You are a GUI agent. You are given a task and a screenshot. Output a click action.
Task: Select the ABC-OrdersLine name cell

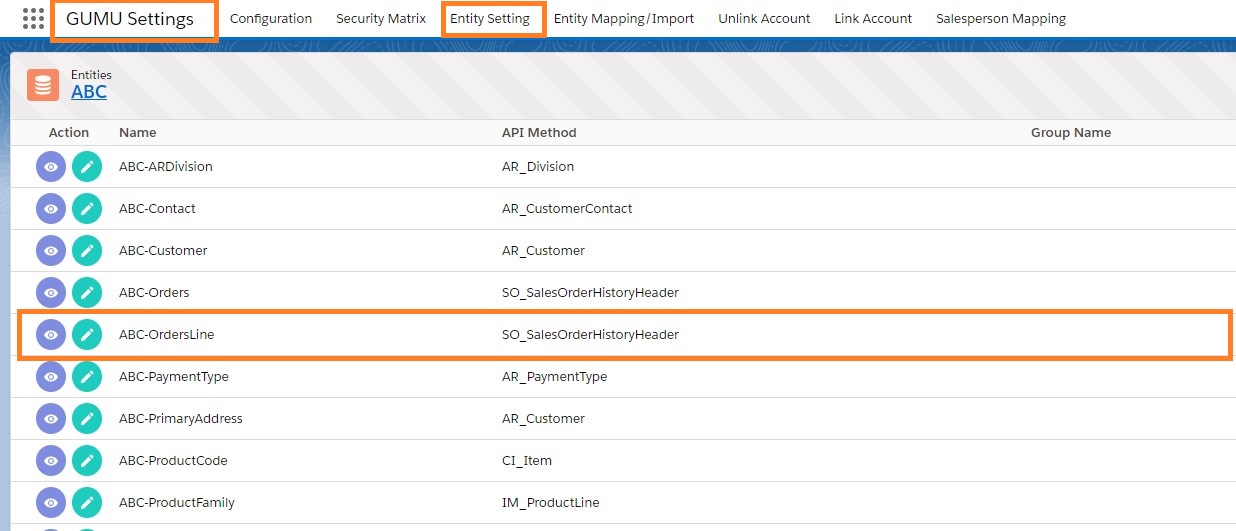167,335
